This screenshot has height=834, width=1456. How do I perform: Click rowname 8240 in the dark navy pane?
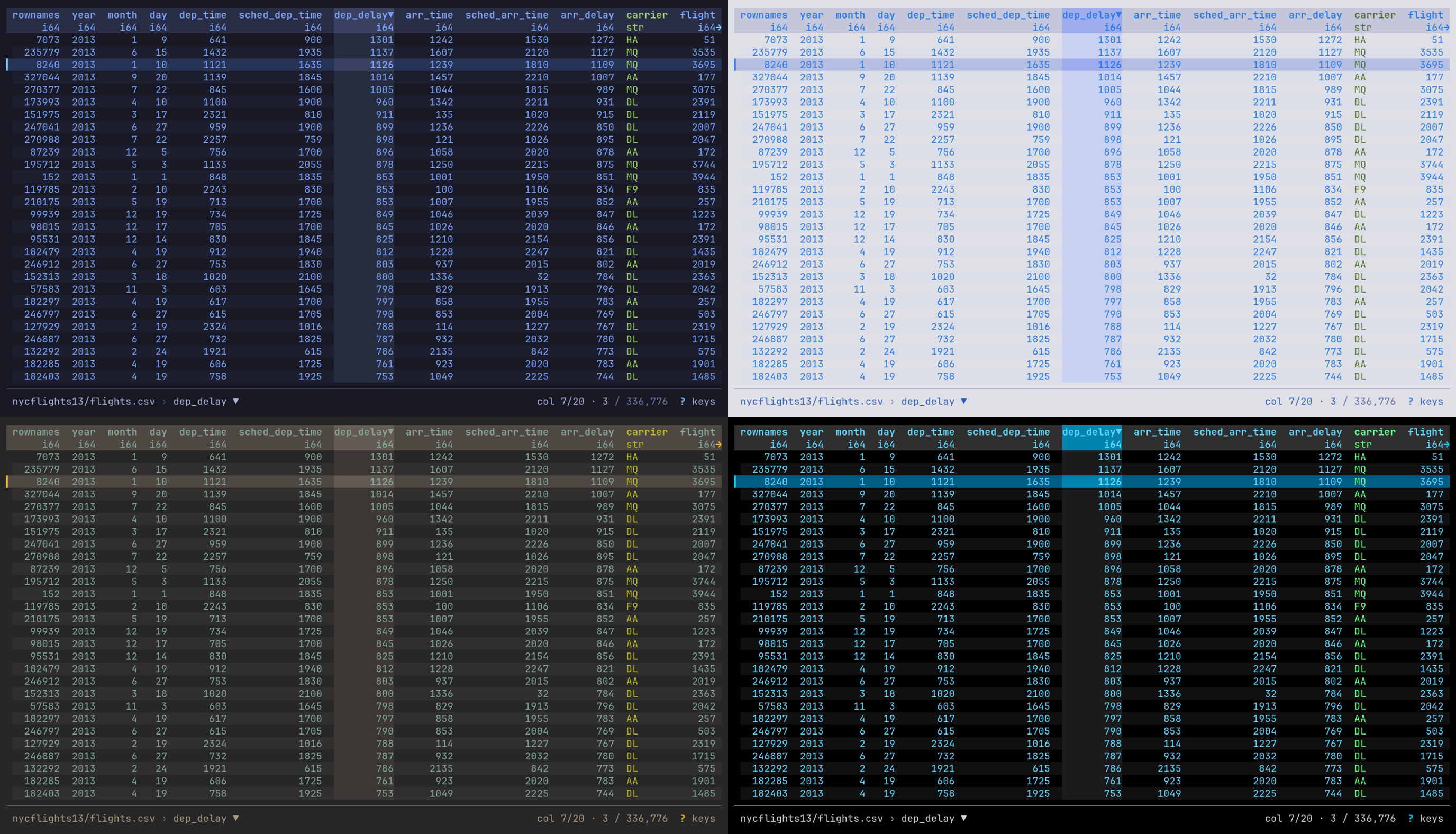pos(48,65)
